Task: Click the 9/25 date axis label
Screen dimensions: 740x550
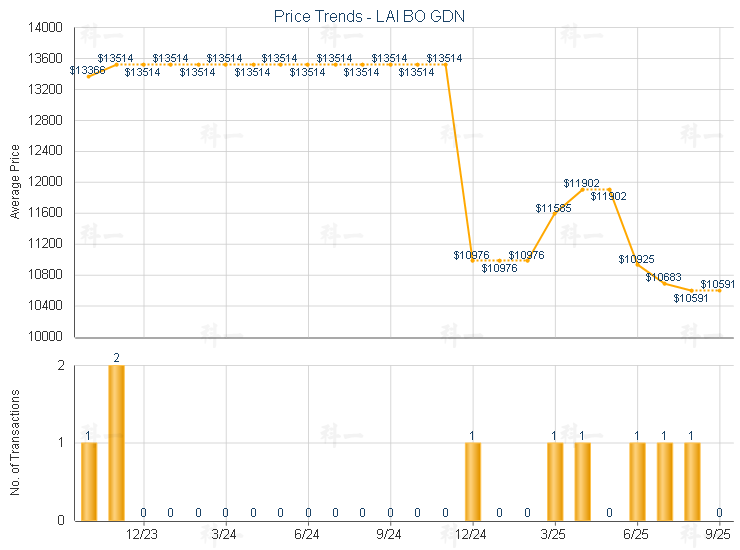Action: click(719, 536)
